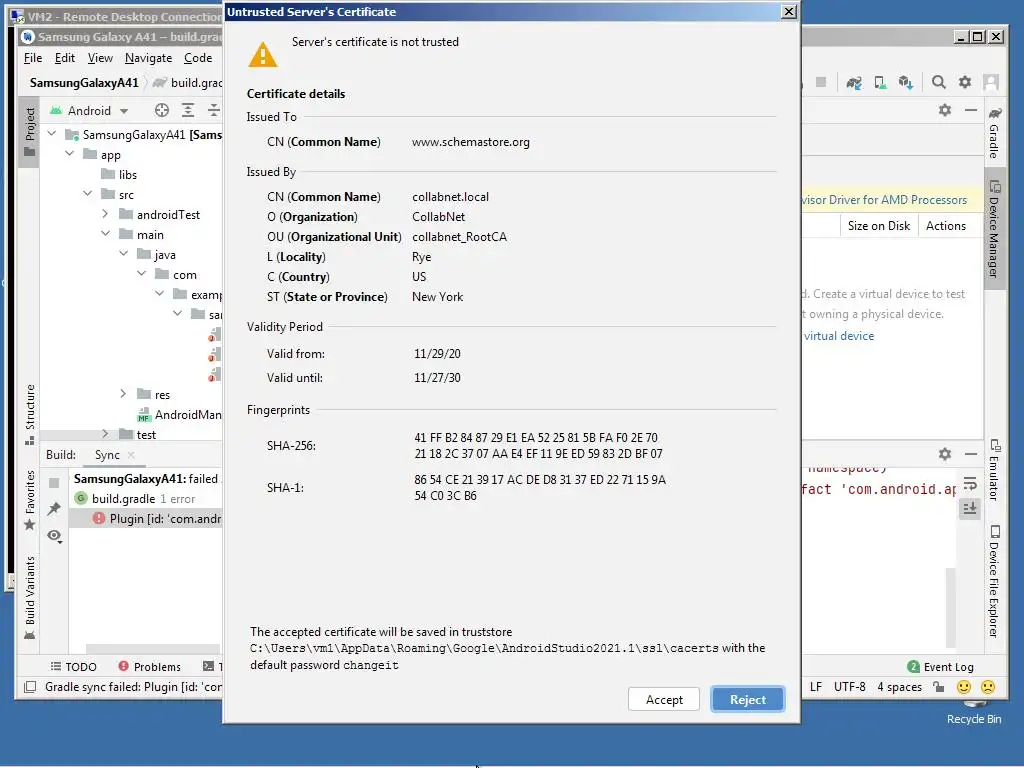Viewport: 1024px width, 768px height.
Task: Open the Event Log
Action: pos(940,667)
